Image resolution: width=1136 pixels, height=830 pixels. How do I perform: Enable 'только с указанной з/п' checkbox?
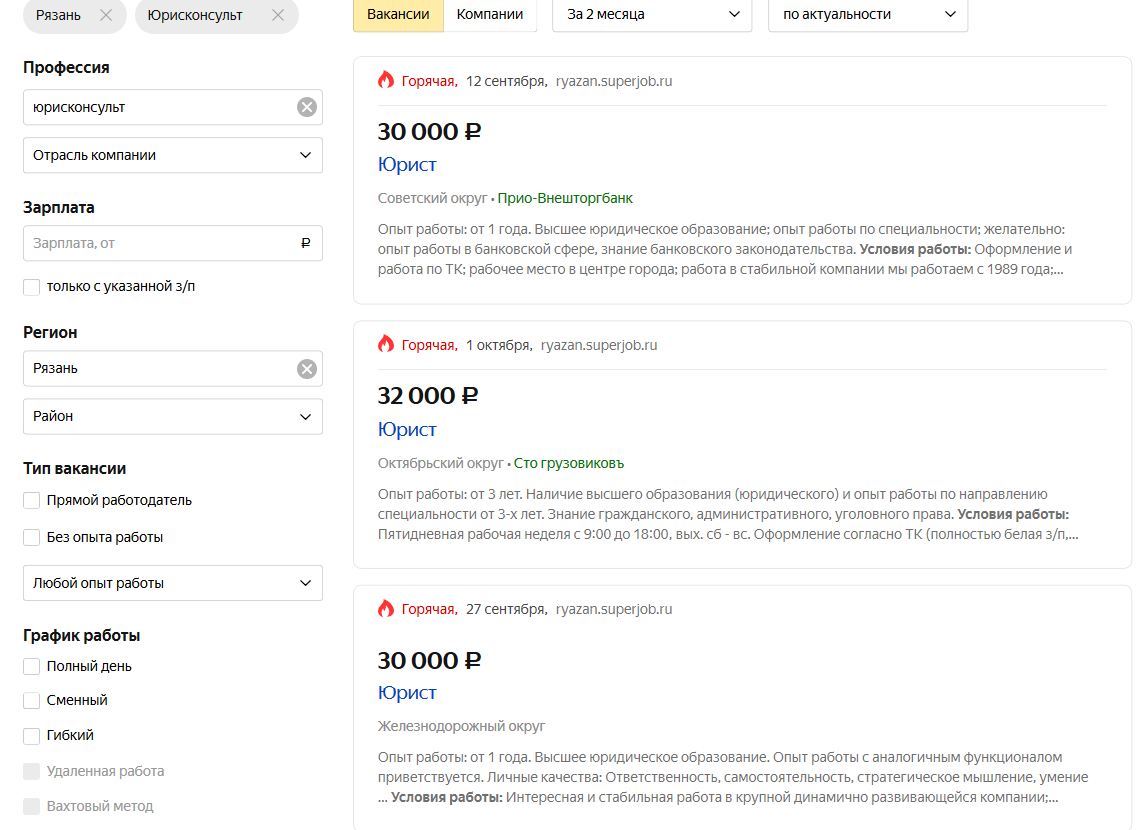[x=32, y=287]
